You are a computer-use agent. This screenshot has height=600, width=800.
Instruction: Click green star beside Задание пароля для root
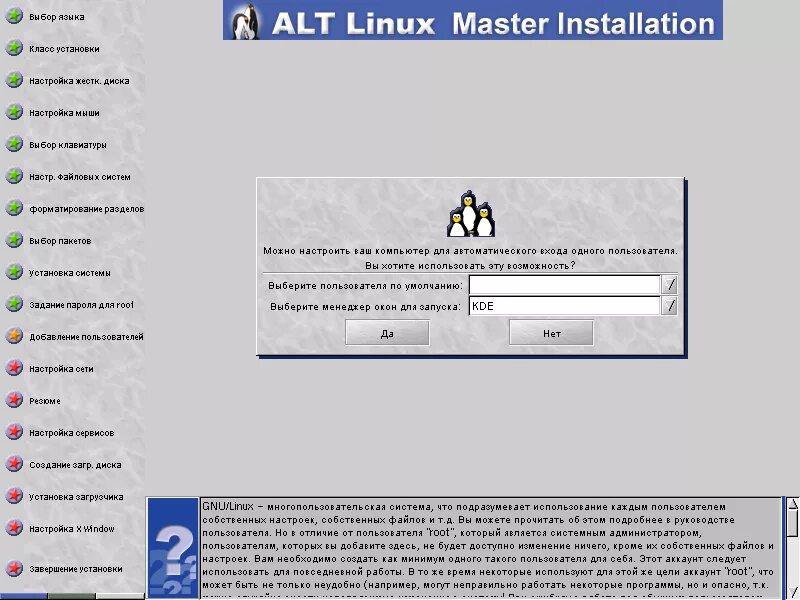[14, 304]
